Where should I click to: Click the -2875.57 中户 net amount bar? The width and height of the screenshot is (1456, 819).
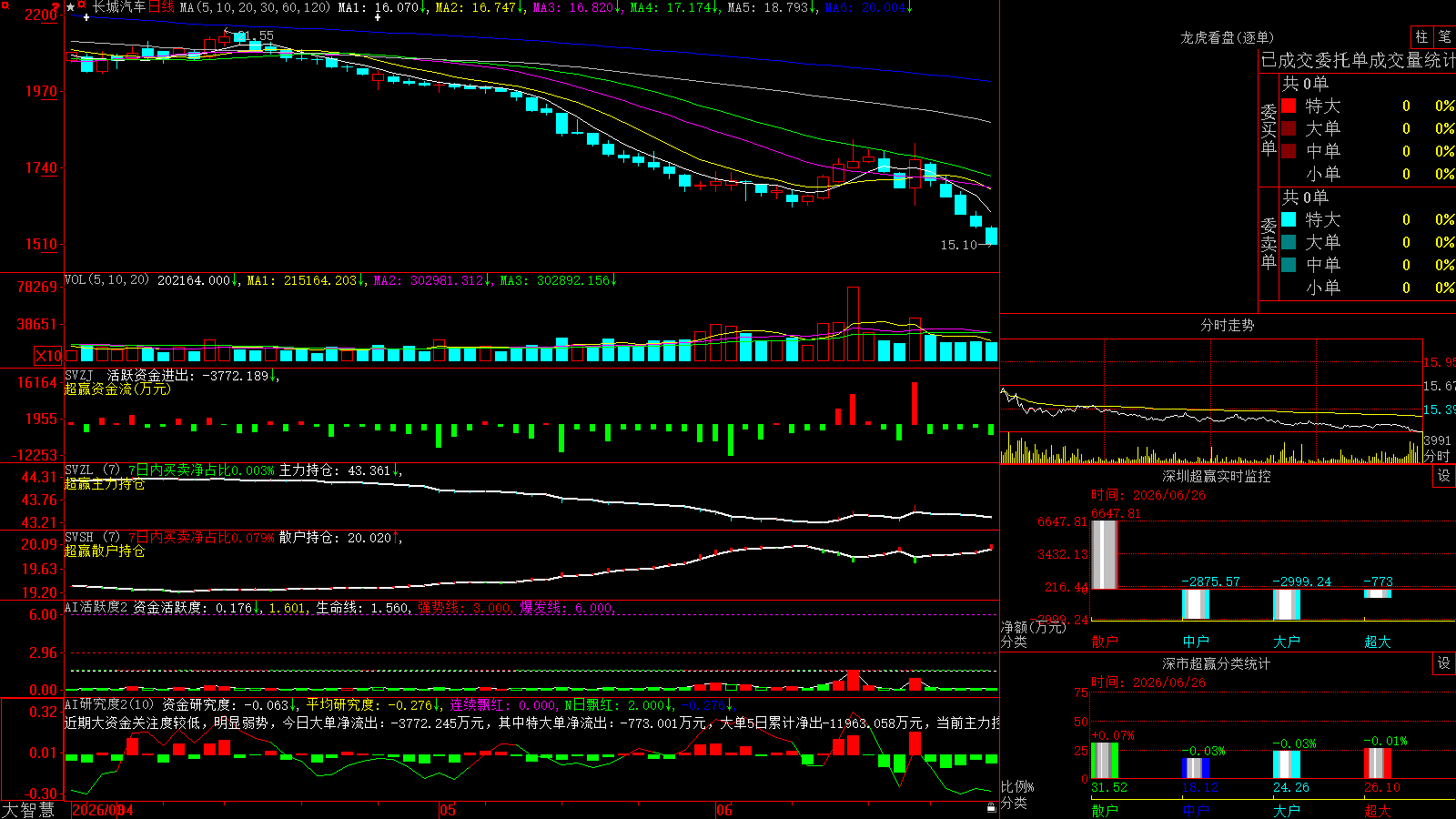click(1196, 604)
